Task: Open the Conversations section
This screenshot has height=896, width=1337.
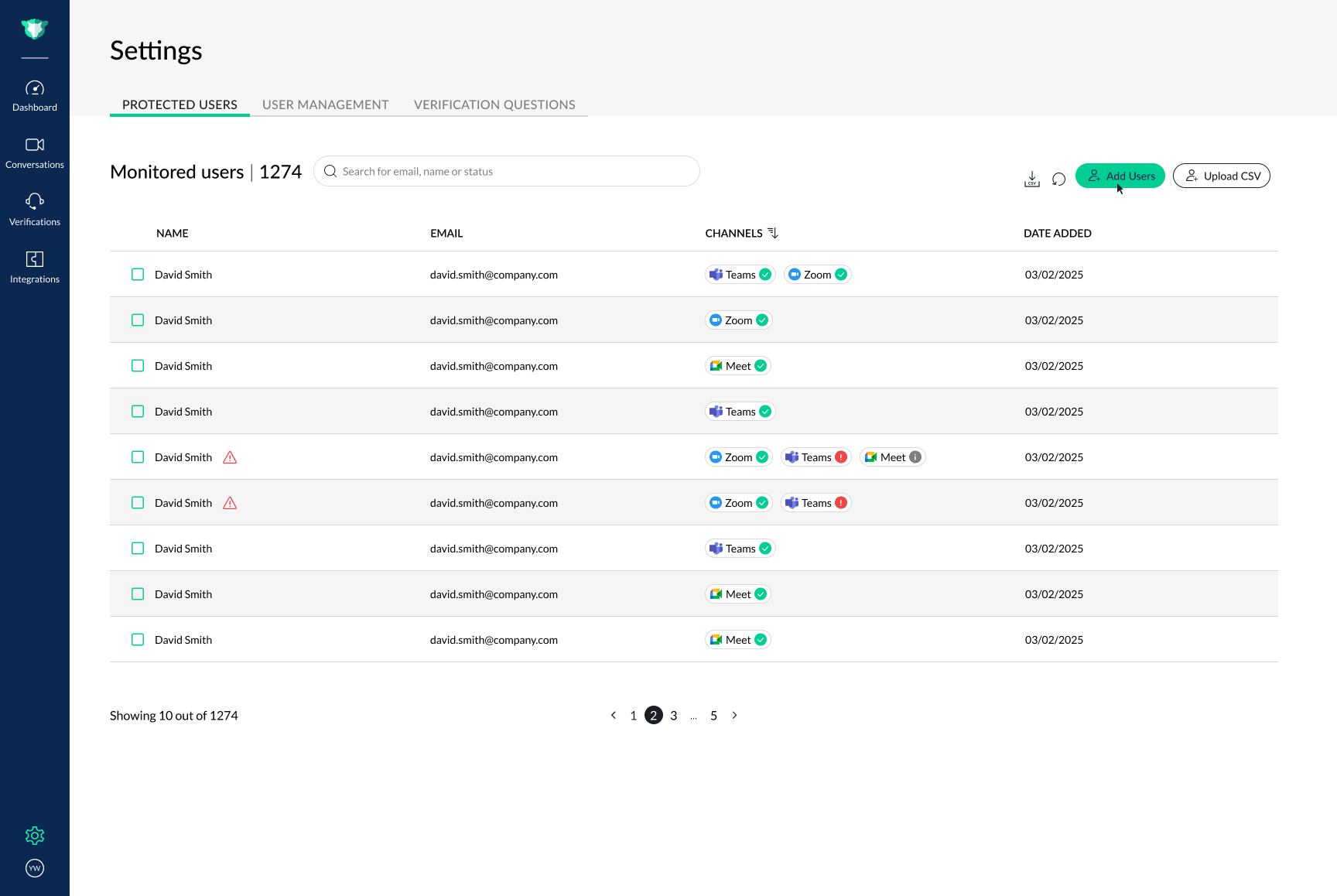Action: point(35,152)
